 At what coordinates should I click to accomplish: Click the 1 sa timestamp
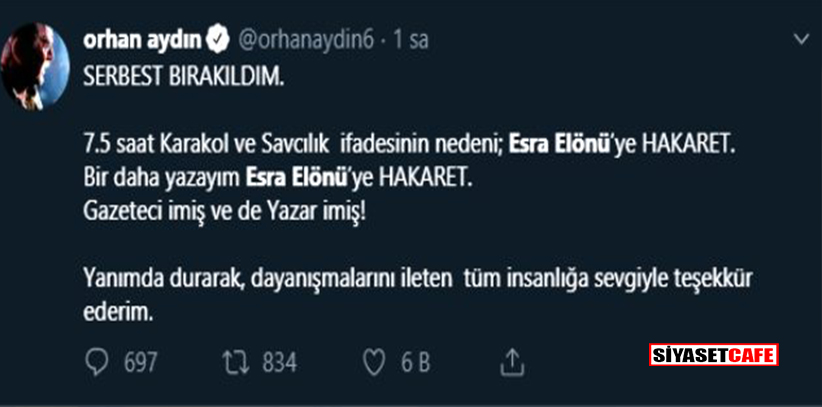coord(412,41)
